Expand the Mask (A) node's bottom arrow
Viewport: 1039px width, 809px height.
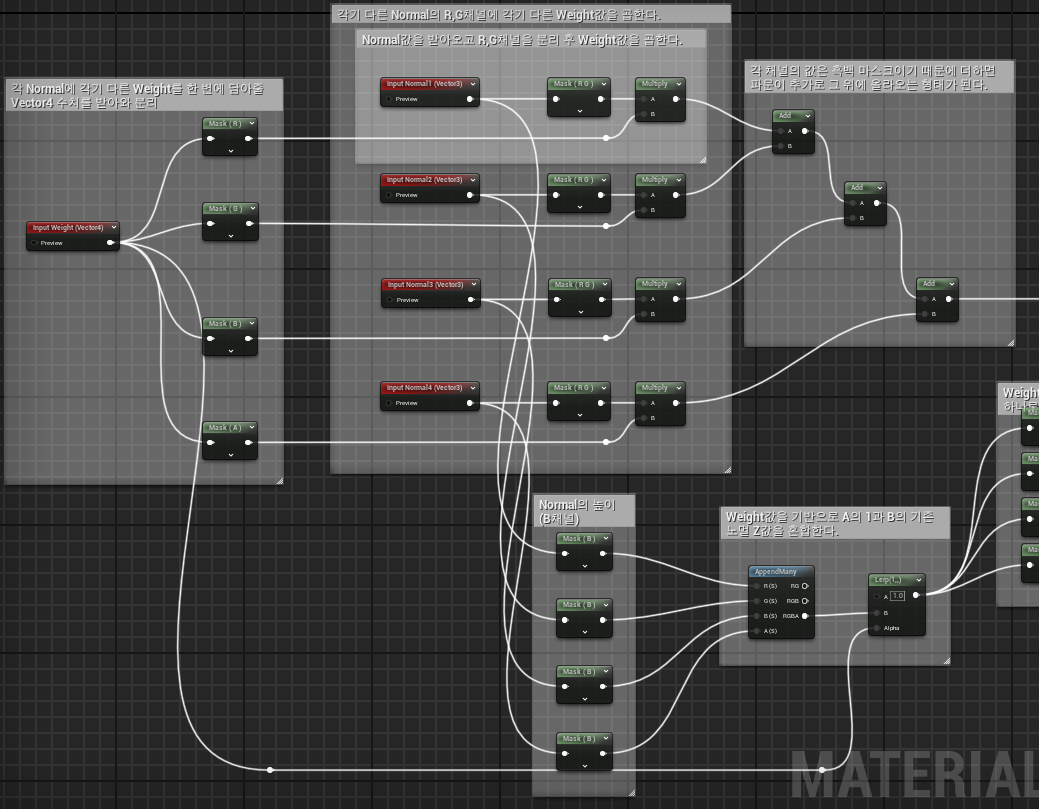pos(231,455)
